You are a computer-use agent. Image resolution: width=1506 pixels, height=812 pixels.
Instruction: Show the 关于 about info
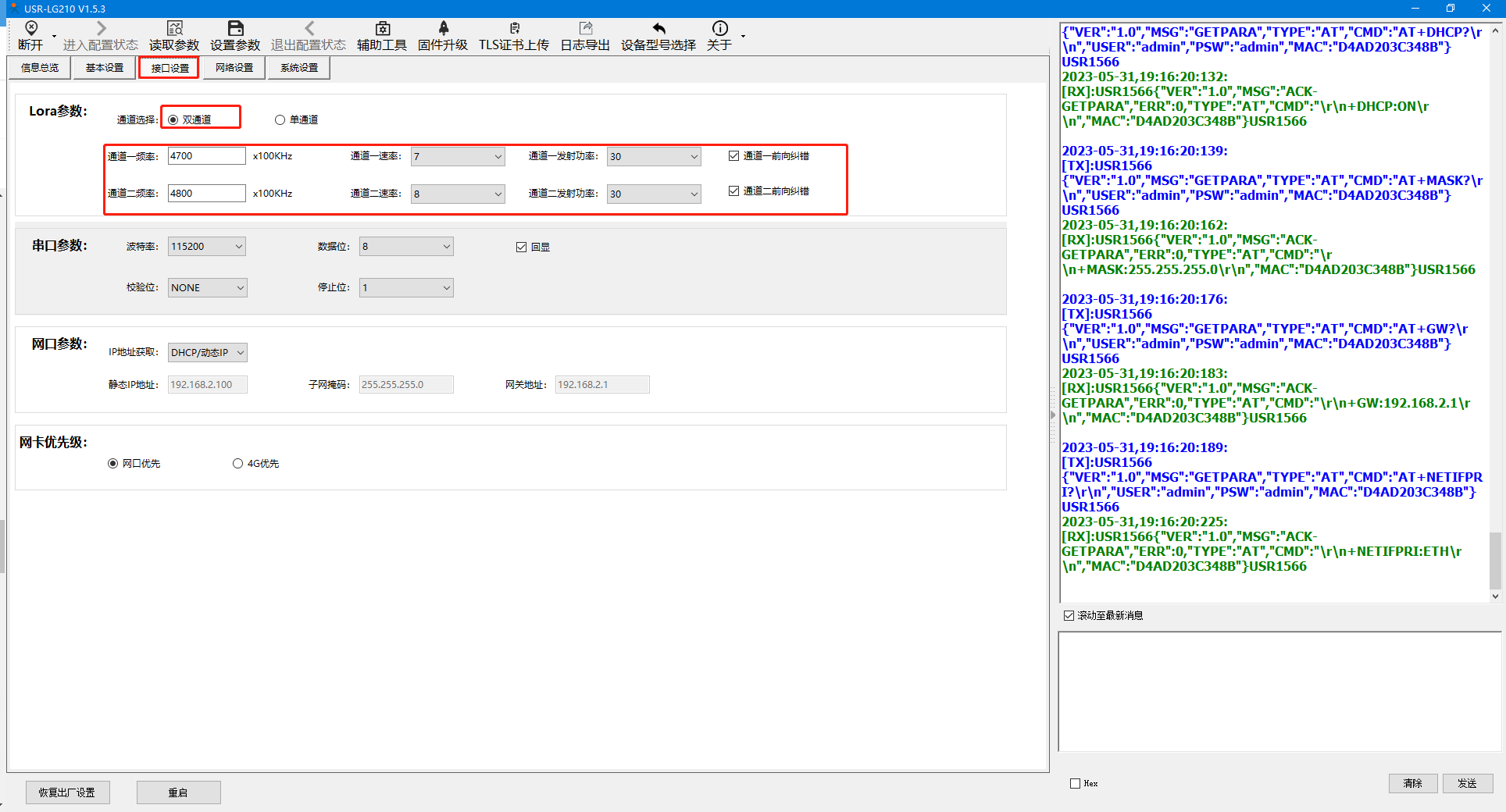(719, 29)
